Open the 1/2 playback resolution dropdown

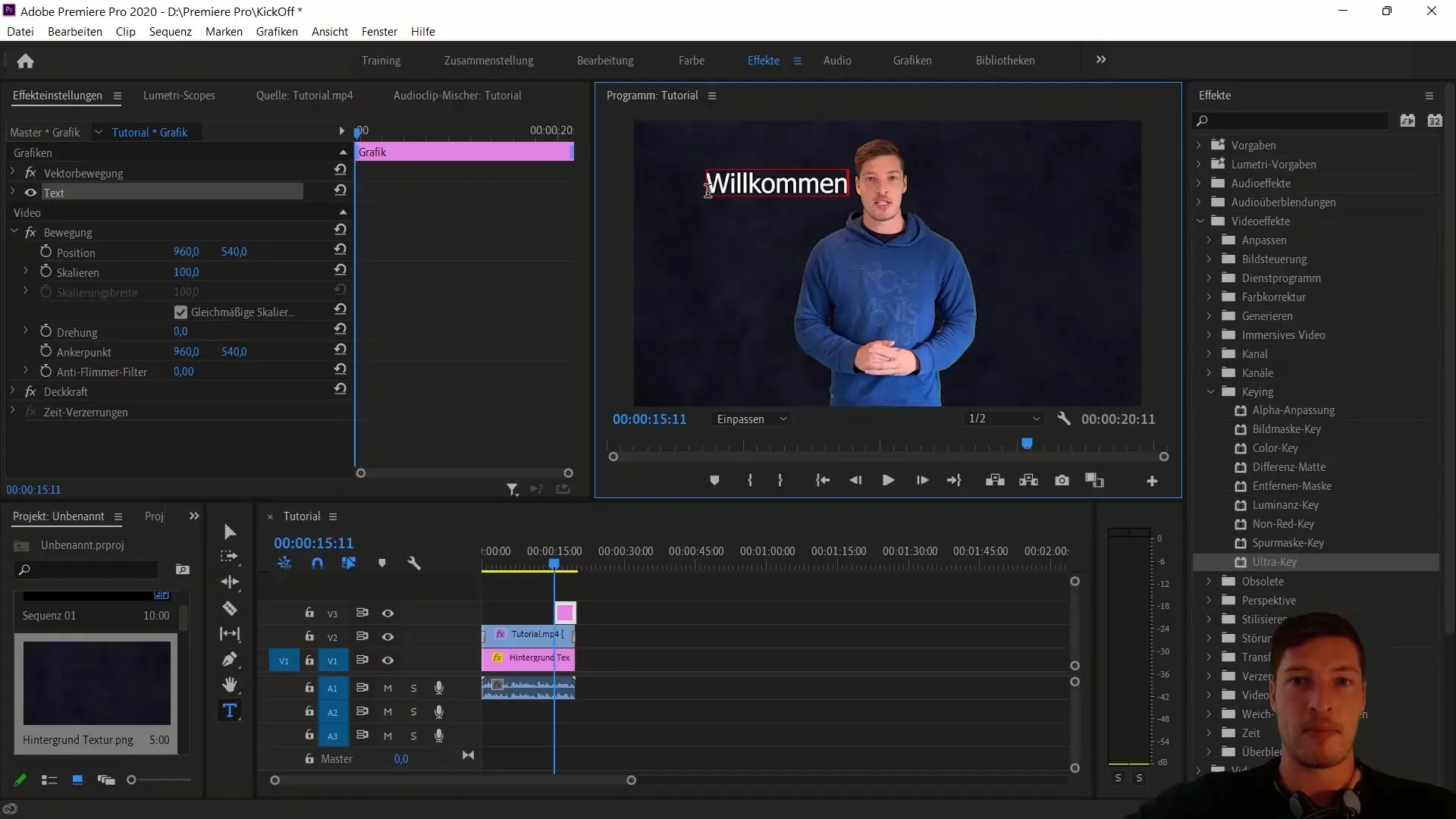pos(1004,419)
